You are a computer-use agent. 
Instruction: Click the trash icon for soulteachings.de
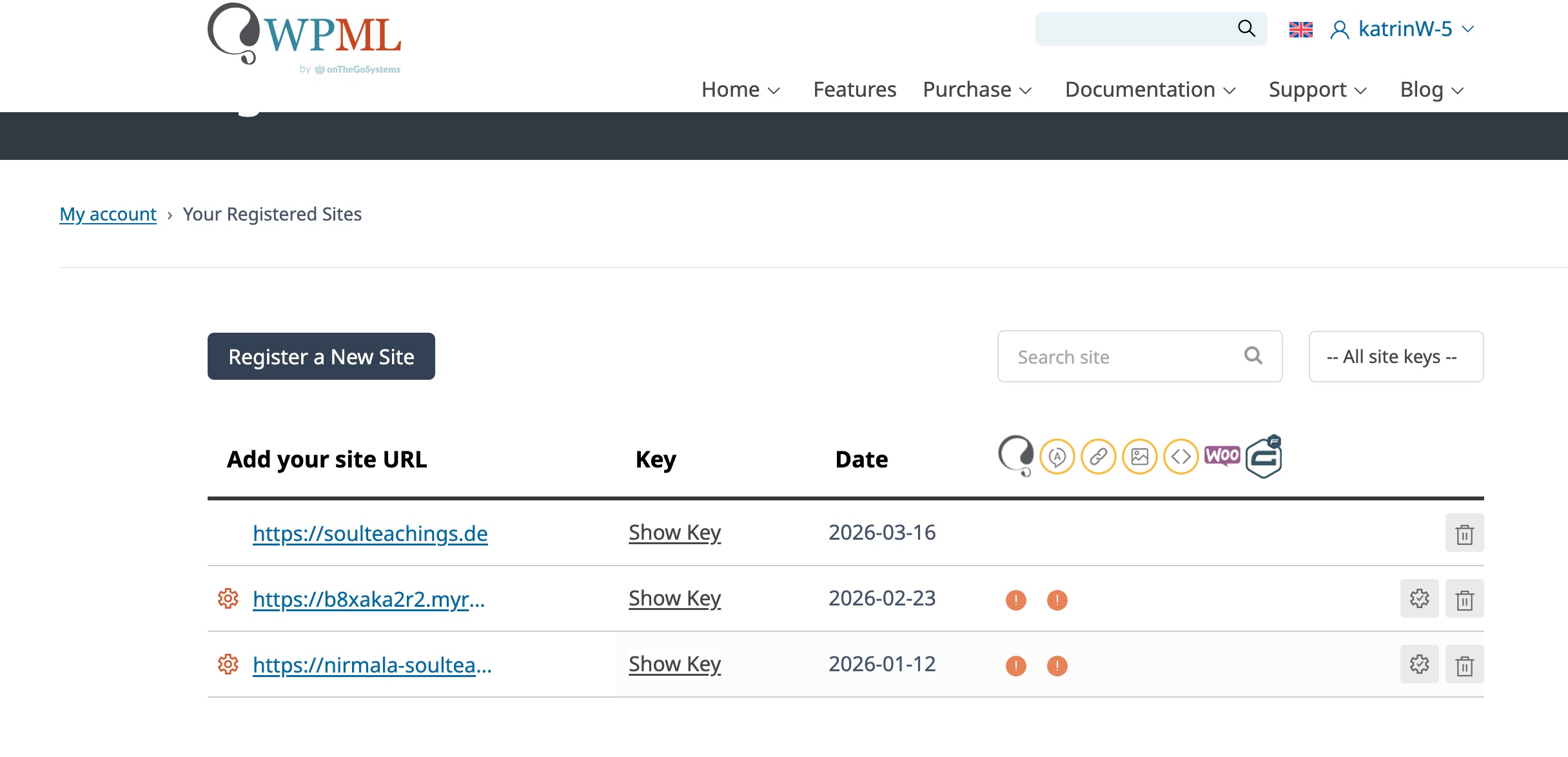(1464, 533)
